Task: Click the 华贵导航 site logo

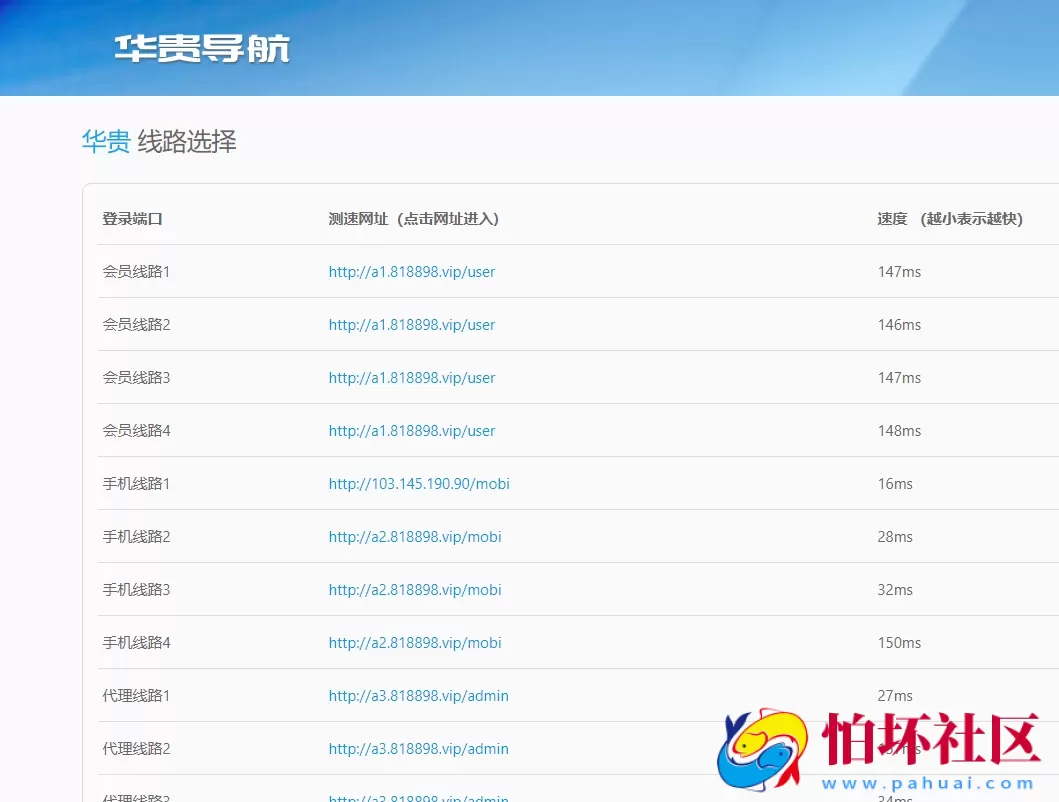Action: (x=199, y=47)
